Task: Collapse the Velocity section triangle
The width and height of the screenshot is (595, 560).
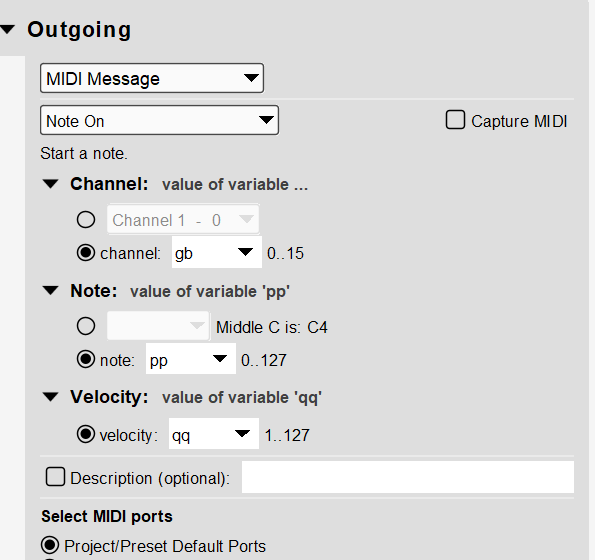Action: (50, 397)
